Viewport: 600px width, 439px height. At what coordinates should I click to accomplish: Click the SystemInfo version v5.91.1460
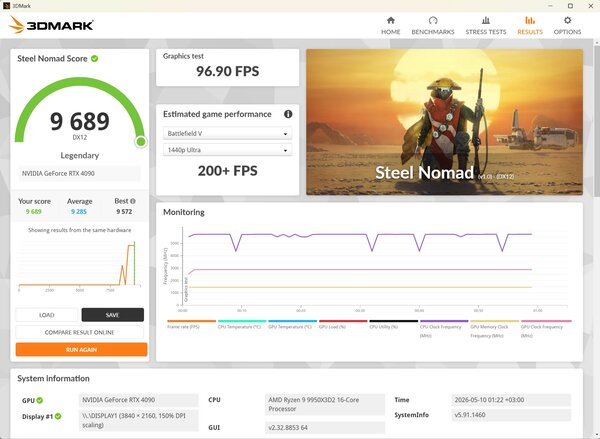511,415
